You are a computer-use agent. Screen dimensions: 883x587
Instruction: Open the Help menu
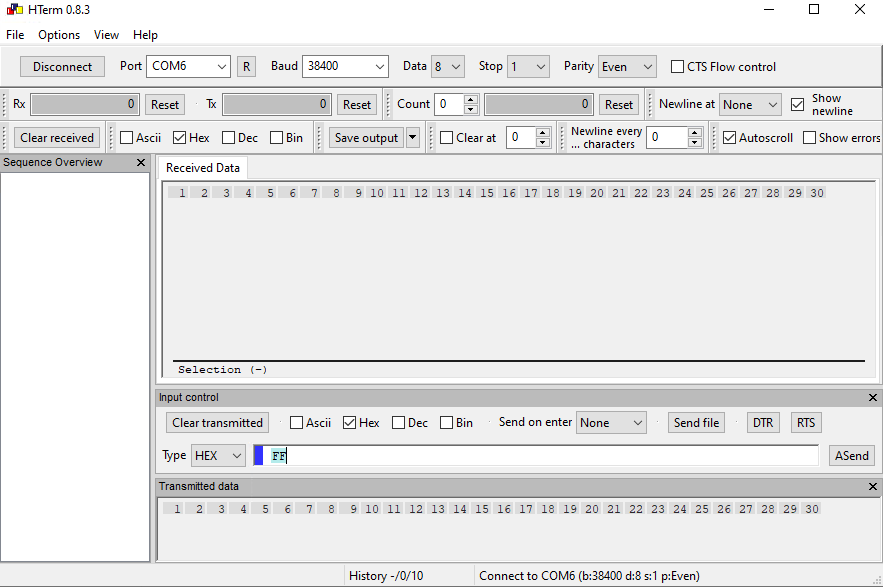145,35
